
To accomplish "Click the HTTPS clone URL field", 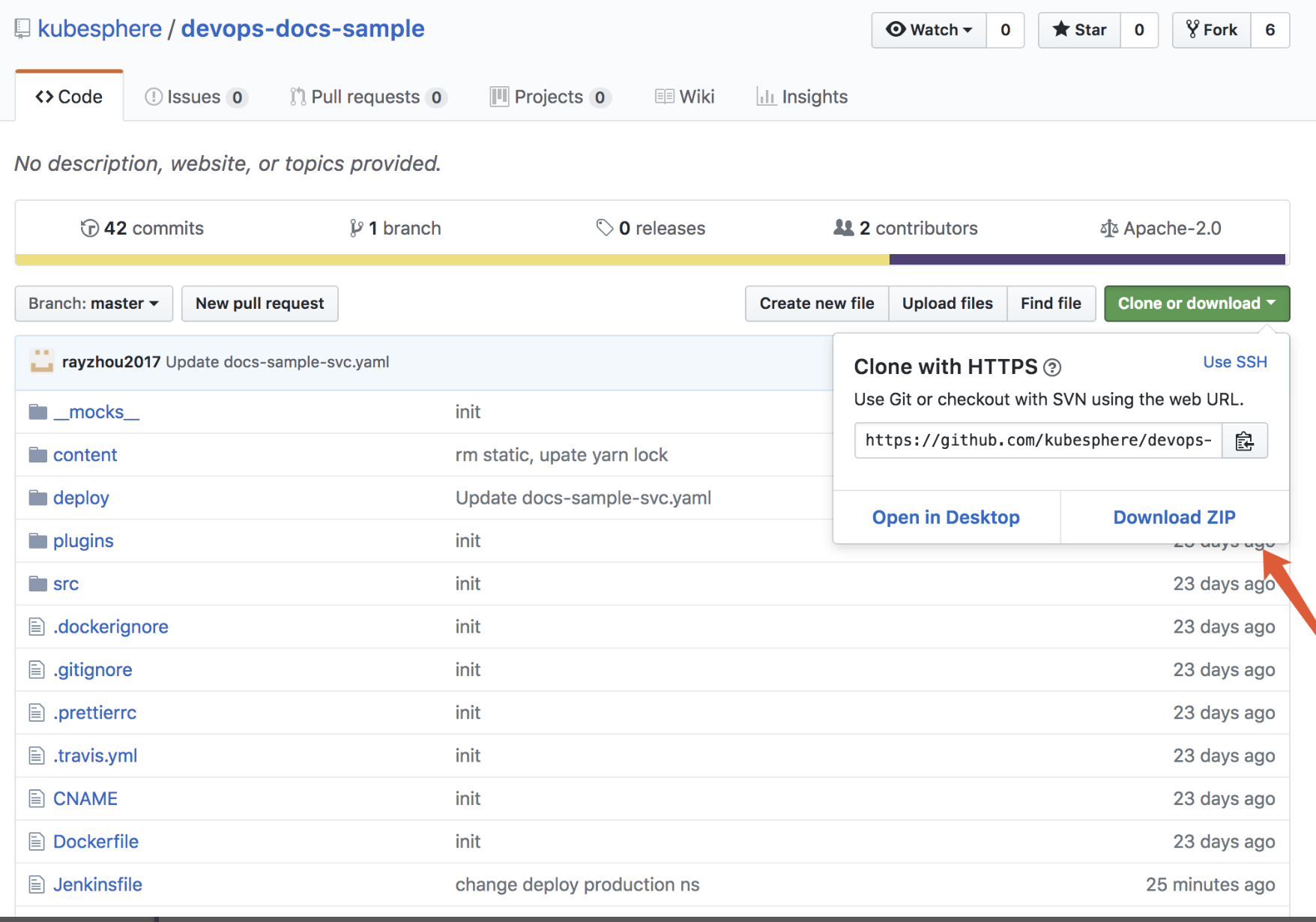I will (x=1038, y=441).
